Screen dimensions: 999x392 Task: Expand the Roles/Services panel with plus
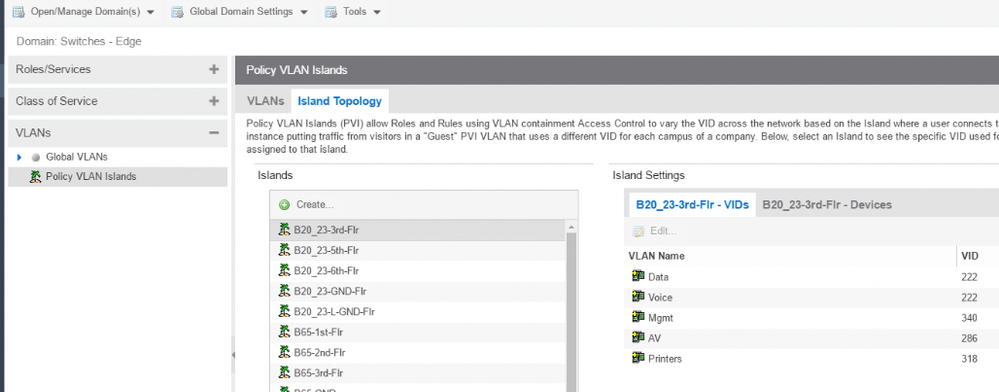(213, 69)
